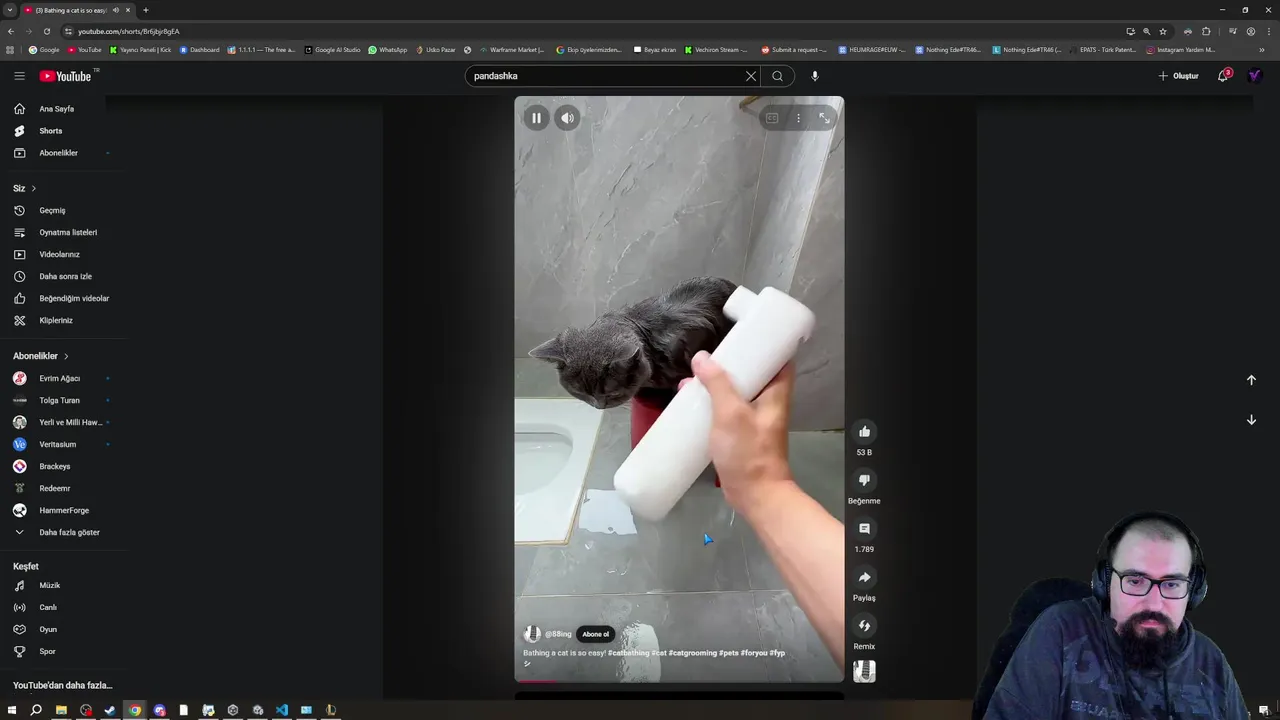
Task: Dislike the Short (Beğenme)
Action: coord(864,480)
